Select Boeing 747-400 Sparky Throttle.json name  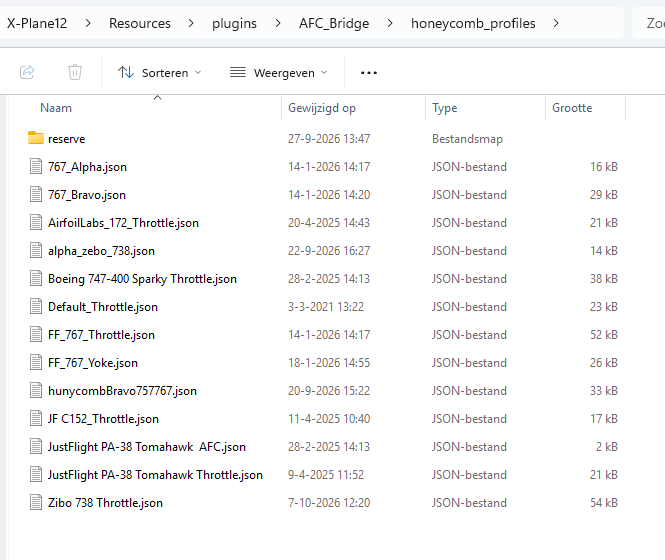tap(142, 279)
